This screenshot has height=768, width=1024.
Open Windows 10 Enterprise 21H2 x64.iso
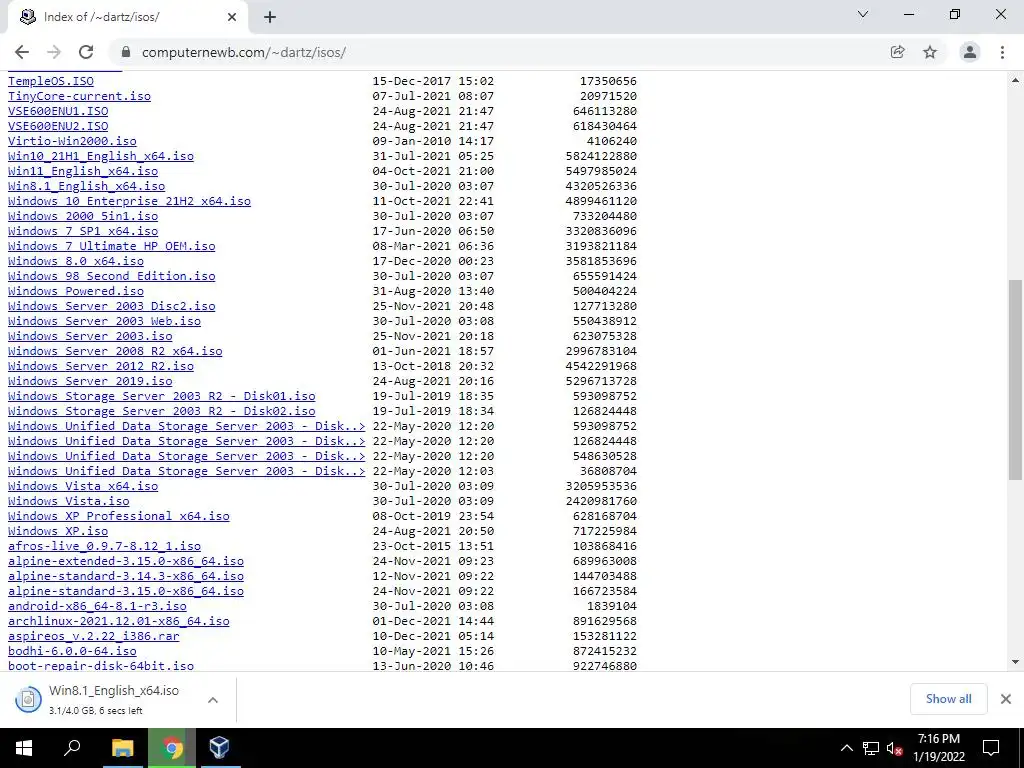[129, 201]
